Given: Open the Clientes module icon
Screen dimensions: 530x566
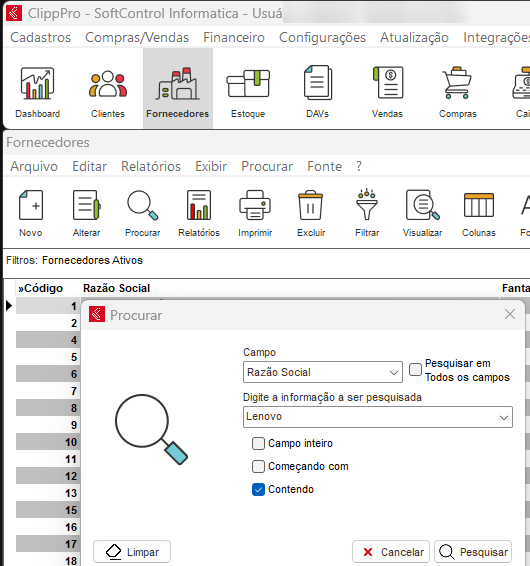Looking at the screenshot, I should click(108, 83).
